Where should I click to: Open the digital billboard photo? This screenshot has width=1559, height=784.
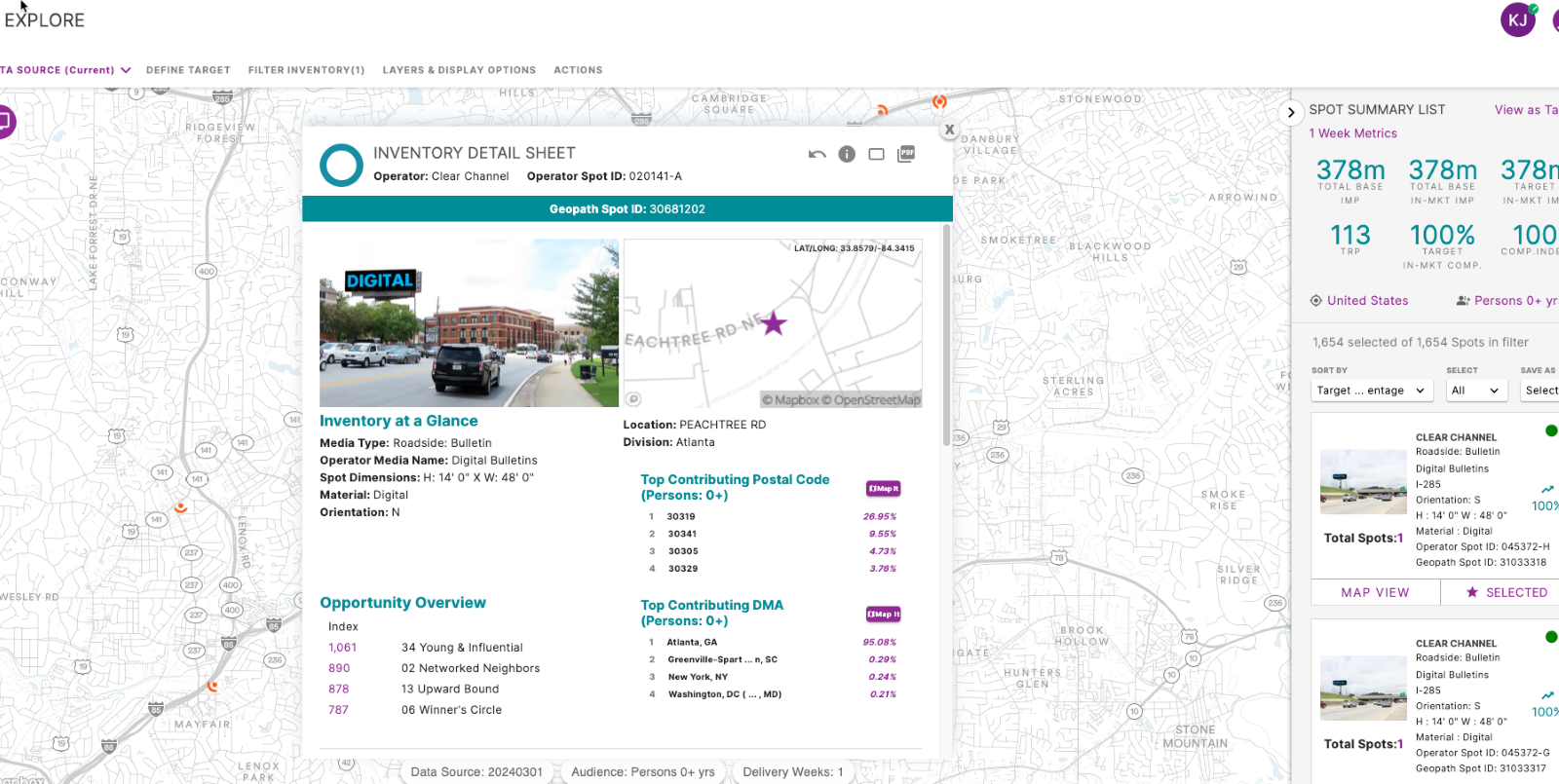(x=469, y=323)
